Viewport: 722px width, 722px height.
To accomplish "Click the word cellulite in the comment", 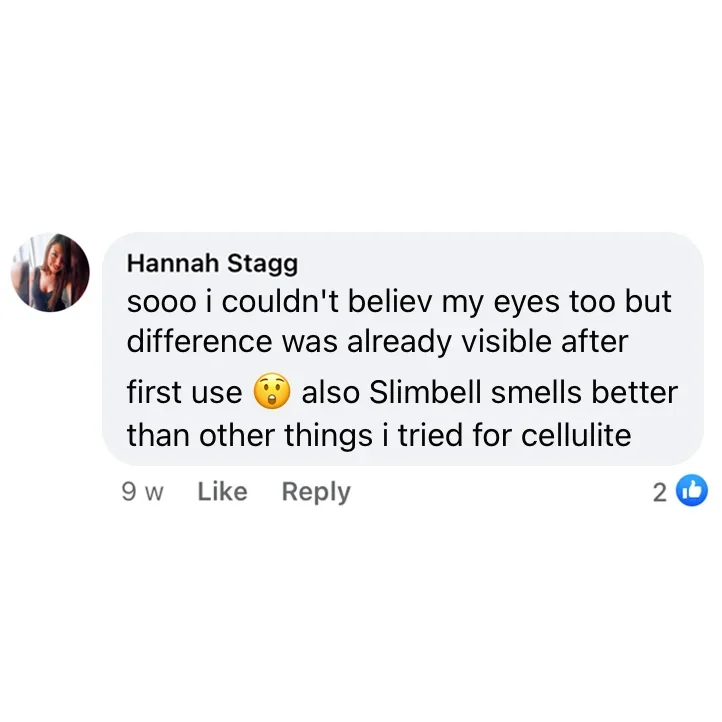I will (x=577, y=436).
